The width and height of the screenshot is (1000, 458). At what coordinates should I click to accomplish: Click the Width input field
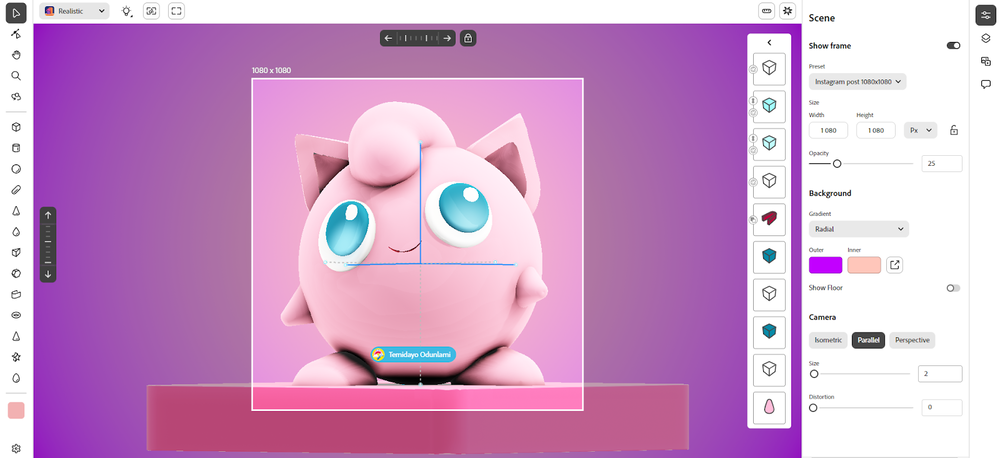click(x=828, y=130)
